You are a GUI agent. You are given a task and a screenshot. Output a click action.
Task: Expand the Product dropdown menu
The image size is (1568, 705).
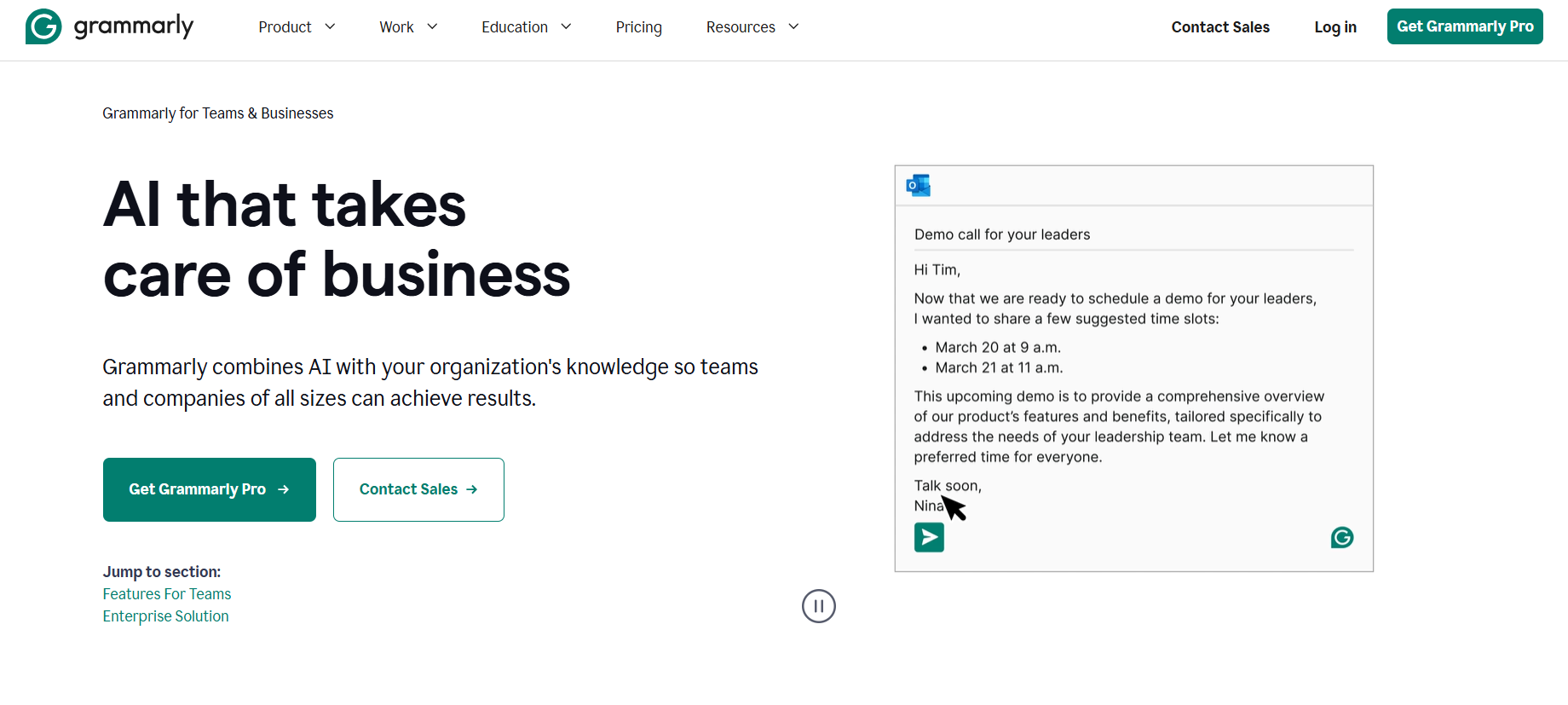coord(297,27)
